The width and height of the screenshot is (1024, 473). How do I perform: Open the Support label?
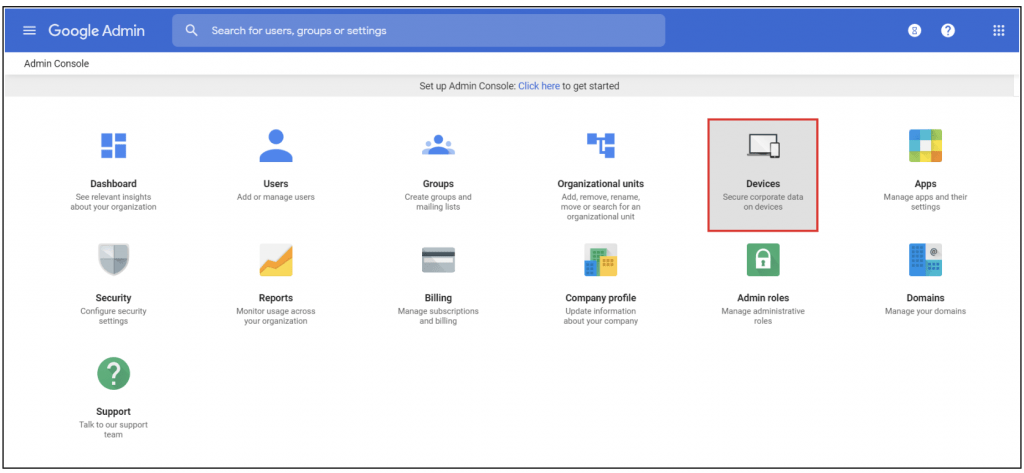(x=113, y=412)
